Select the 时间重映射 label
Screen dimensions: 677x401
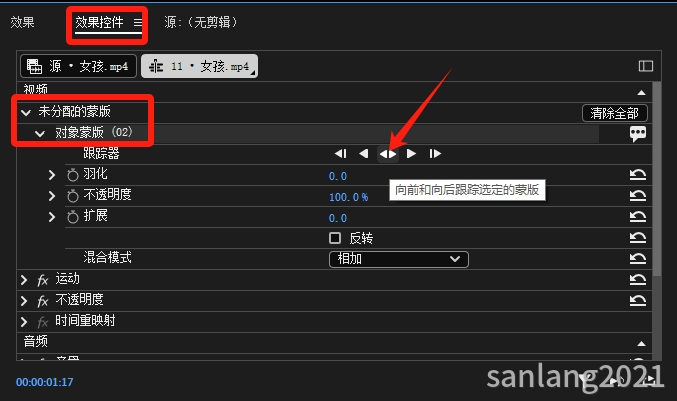tap(85, 321)
